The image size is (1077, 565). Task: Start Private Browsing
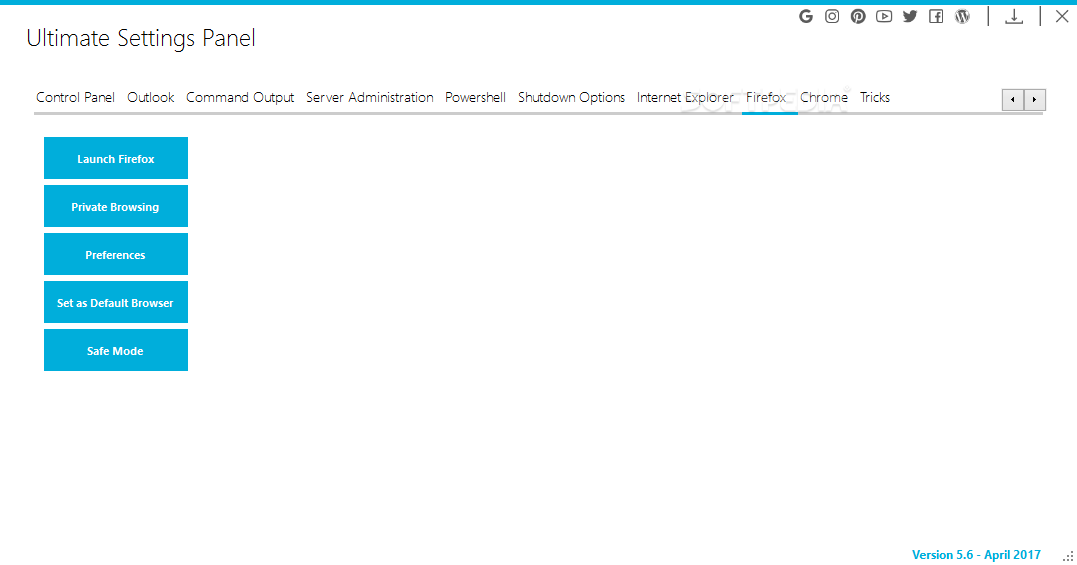(115, 206)
